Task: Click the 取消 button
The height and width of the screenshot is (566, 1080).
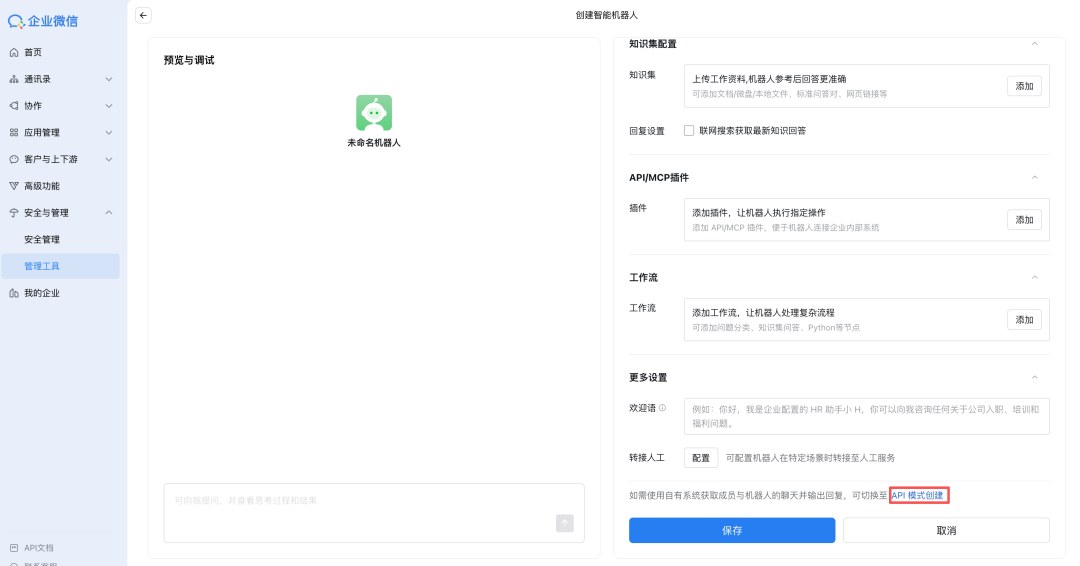Action: point(946,530)
